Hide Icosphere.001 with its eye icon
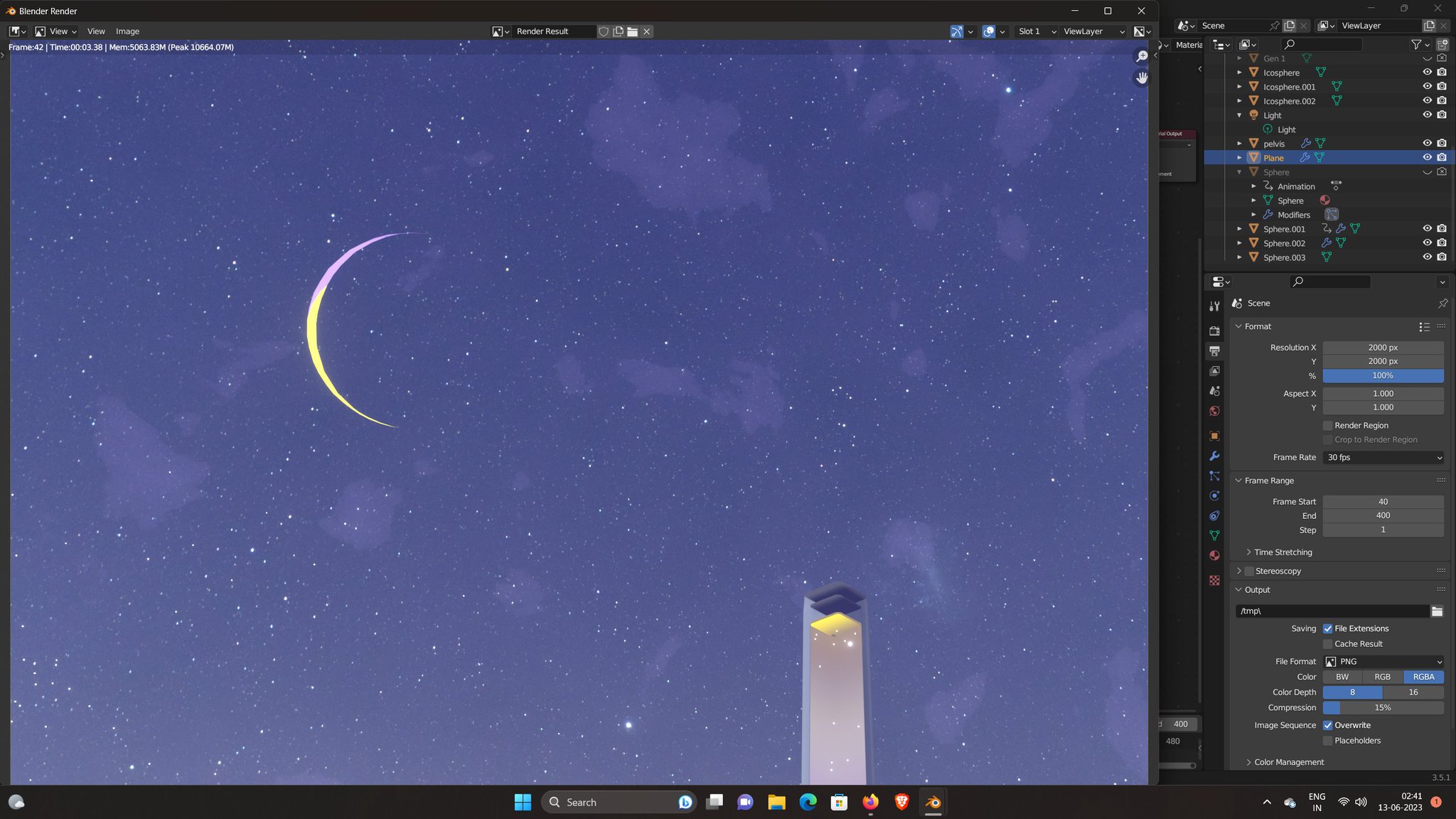 [1426, 87]
